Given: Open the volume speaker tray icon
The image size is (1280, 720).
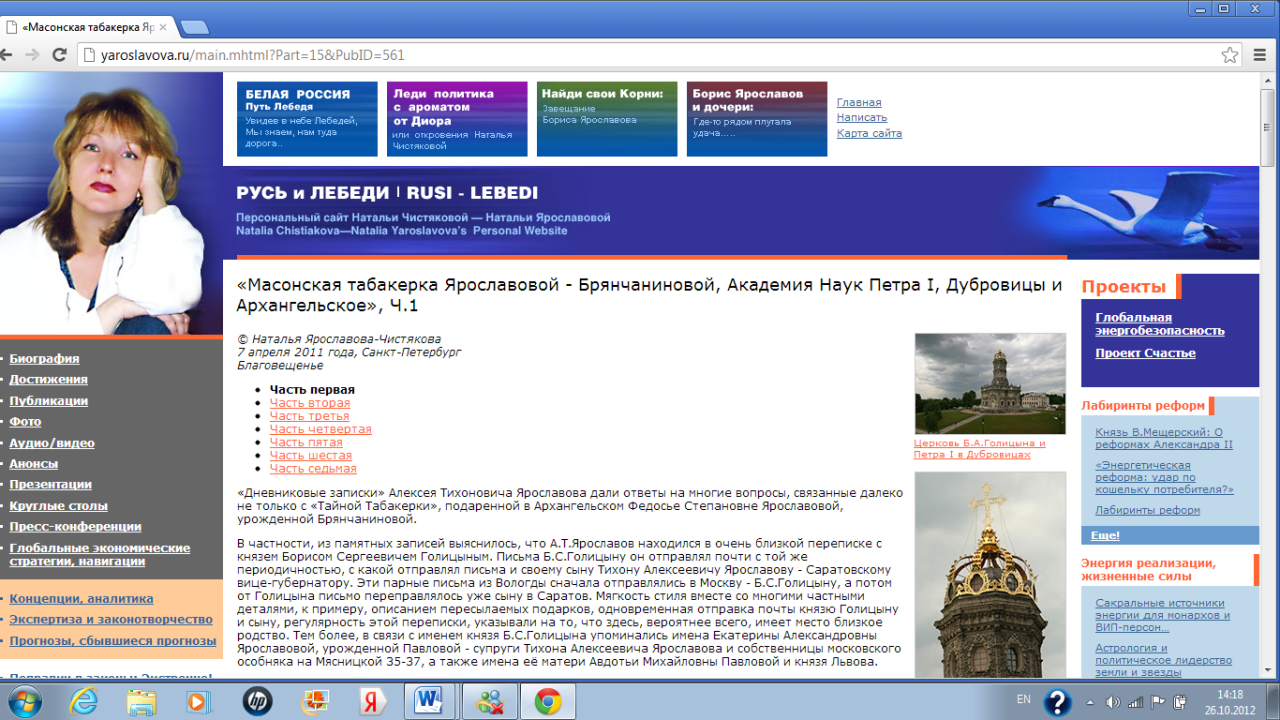Looking at the screenshot, I should pyautogui.click(x=1113, y=702).
